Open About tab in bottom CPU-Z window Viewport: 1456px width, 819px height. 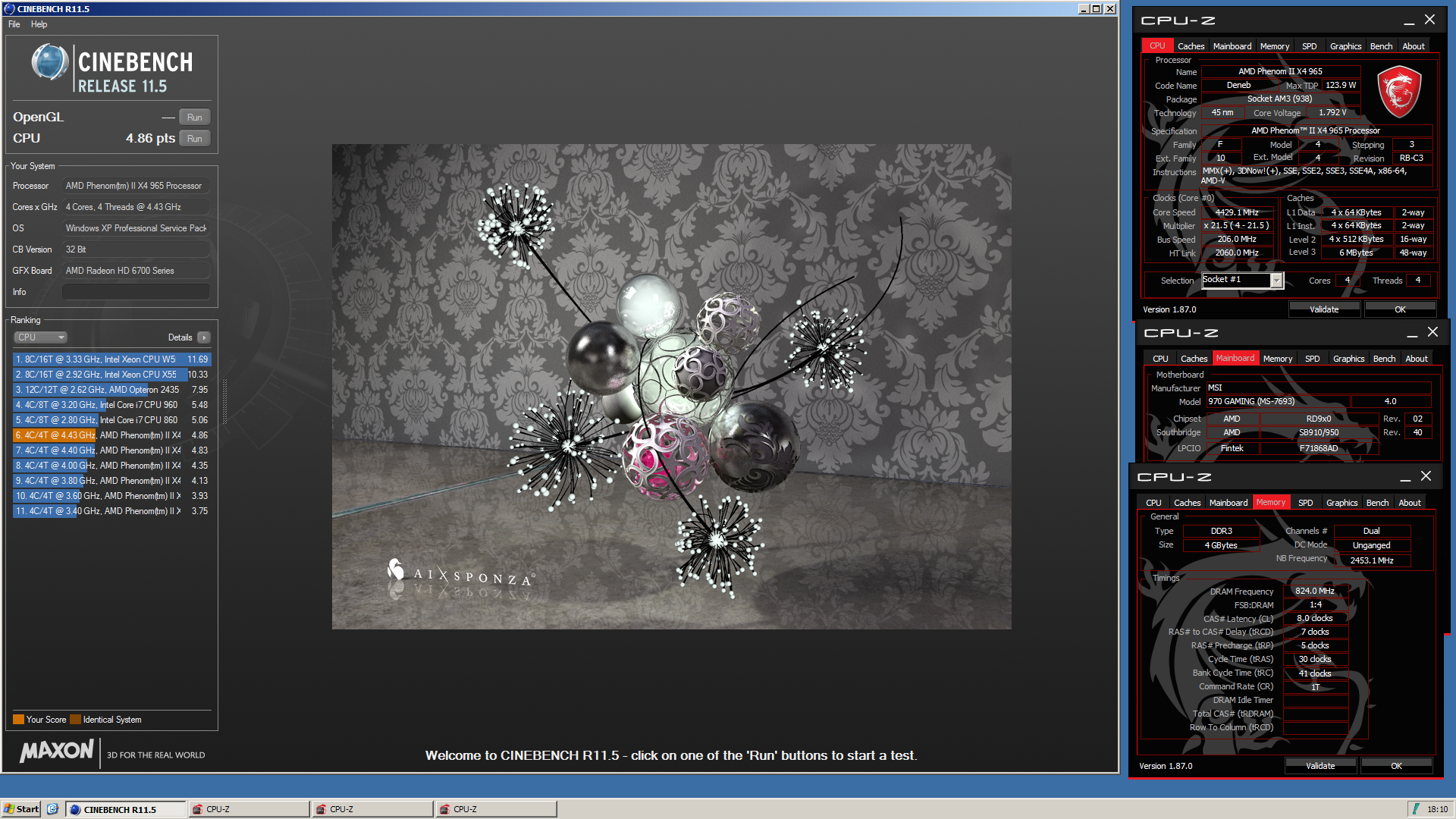[x=1410, y=503]
